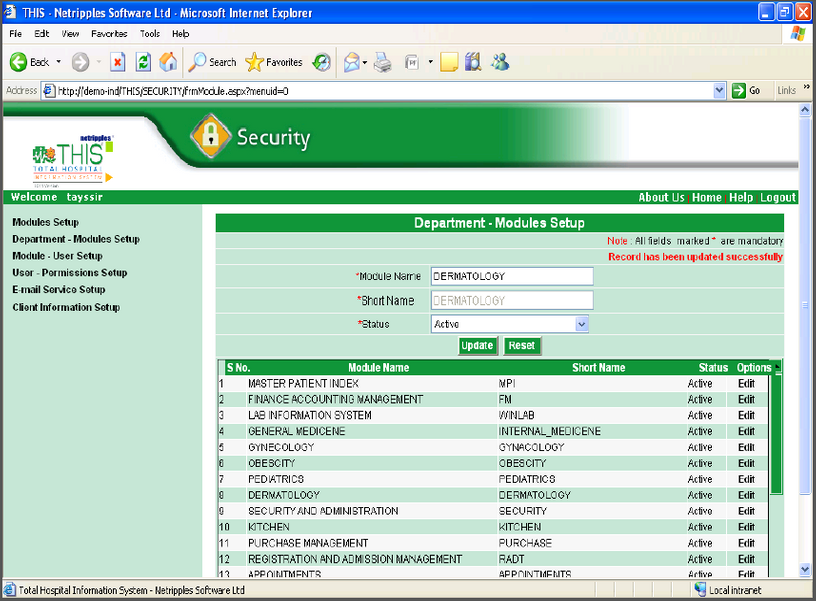Click the Logout link
Screen dimensions: 816x601
(x=777, y=198)
